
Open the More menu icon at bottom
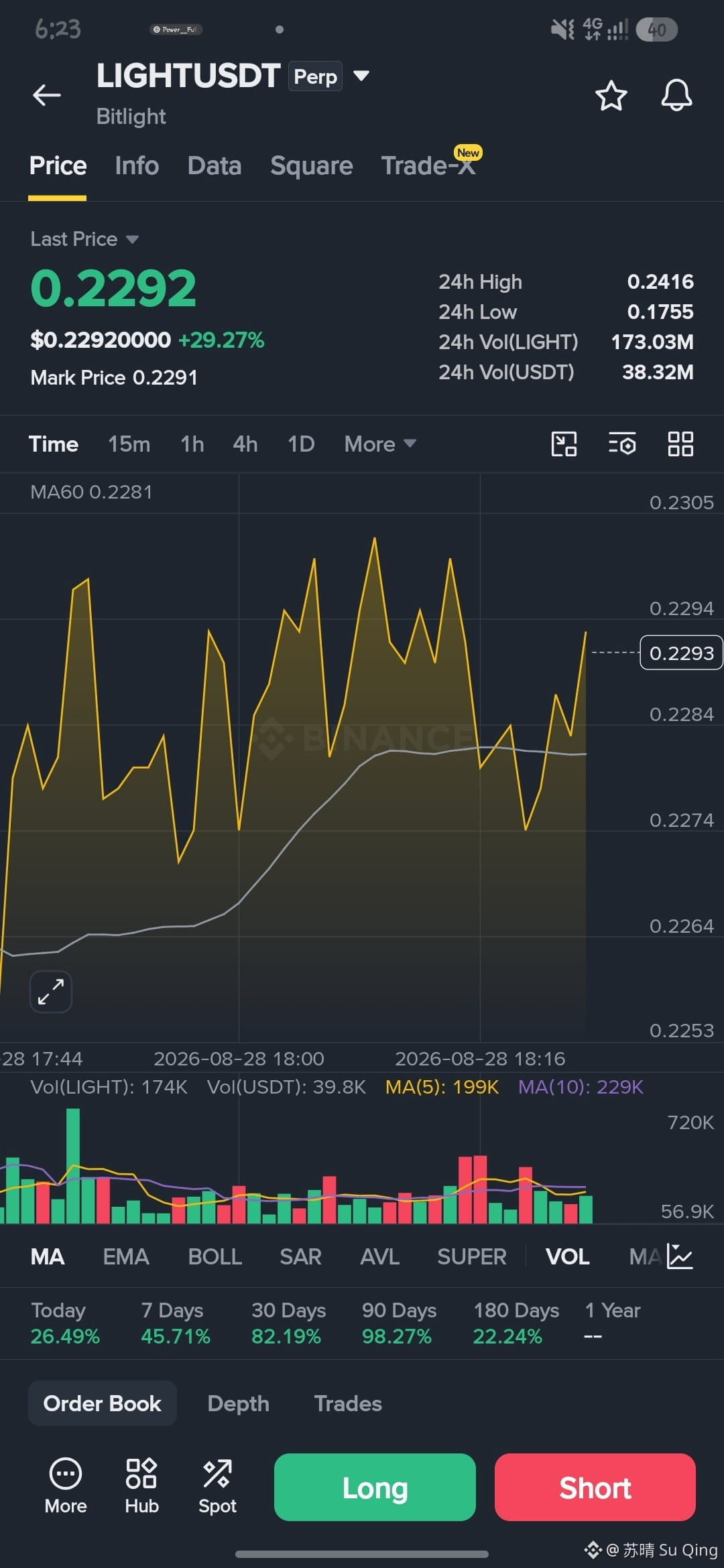click(66, 1486)
